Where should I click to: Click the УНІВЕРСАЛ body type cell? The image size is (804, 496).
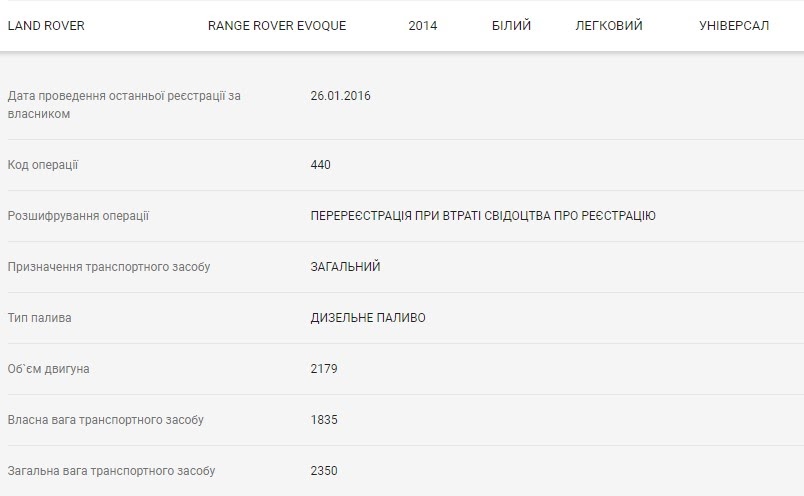(734, 26)
